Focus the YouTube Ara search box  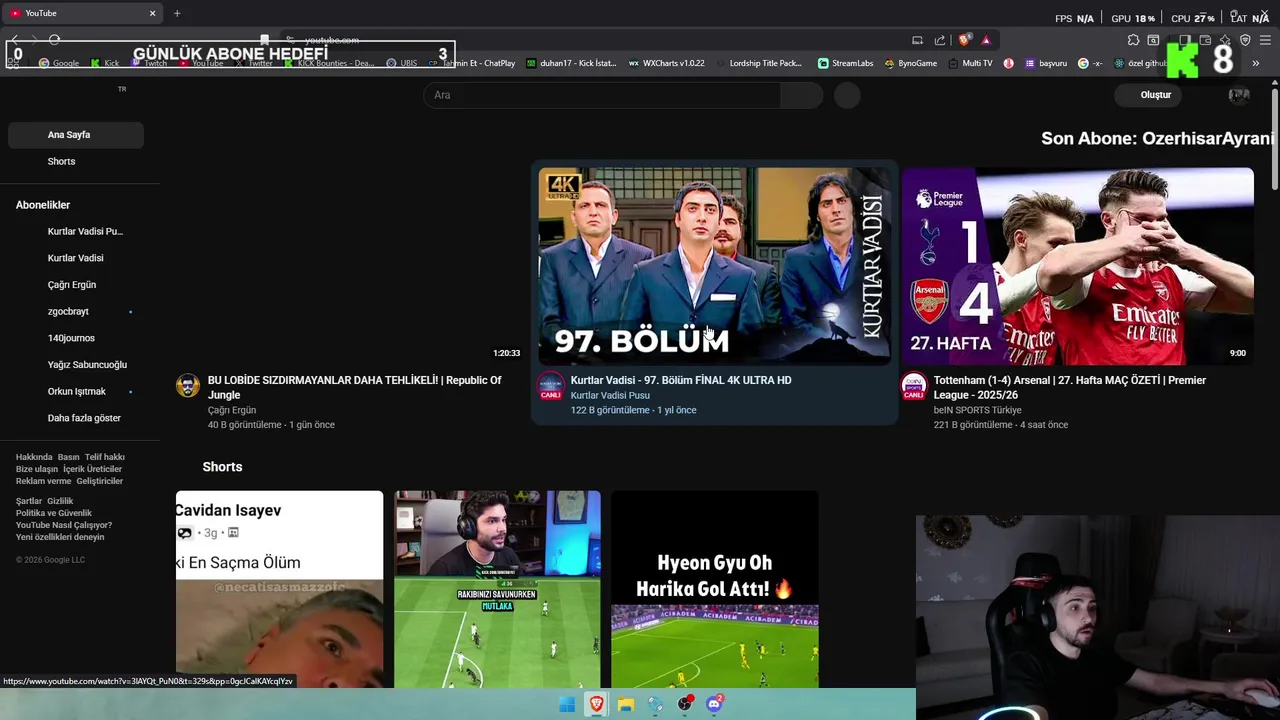click(602, 95)
